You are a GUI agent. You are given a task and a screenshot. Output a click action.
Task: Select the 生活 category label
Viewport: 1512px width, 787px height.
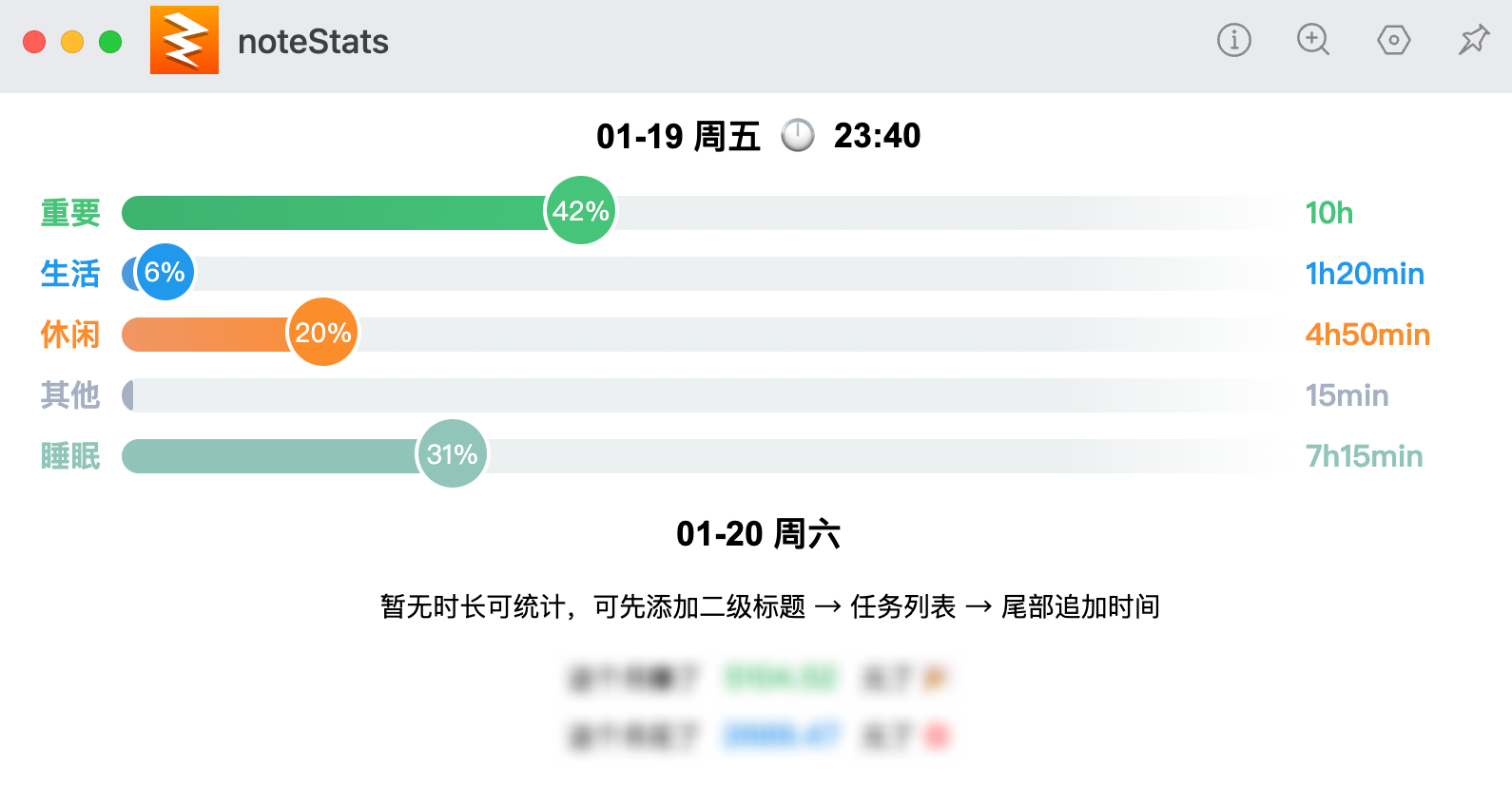70,274
